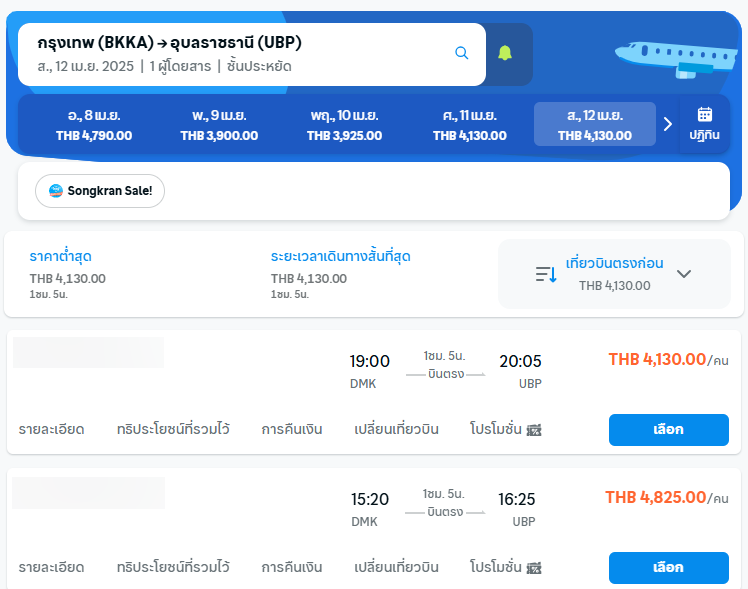Show next dates with right chevron
The height and width of the screenshot is (589, 748).
coord(668,124)
